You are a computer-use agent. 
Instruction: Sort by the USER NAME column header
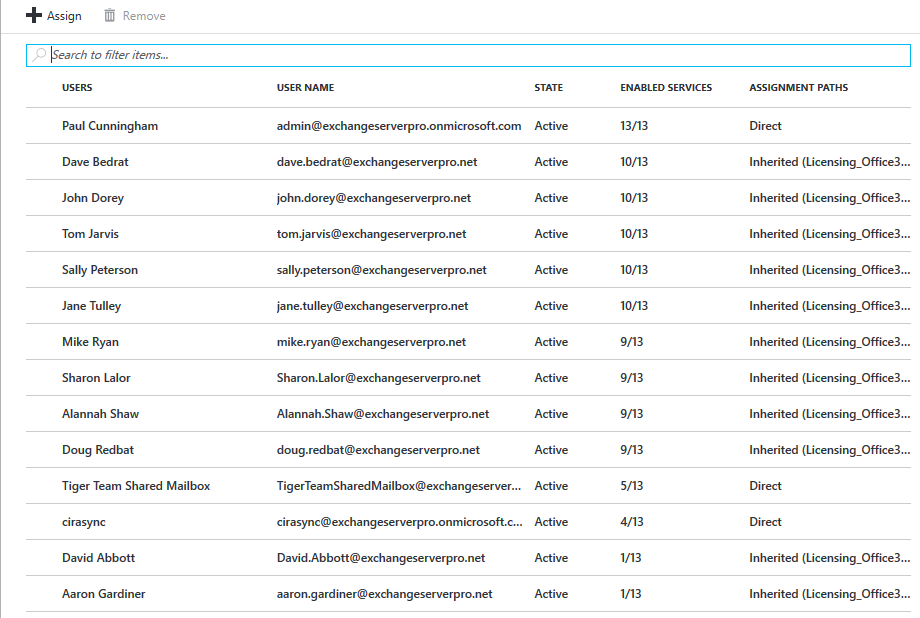coord(305,87)
